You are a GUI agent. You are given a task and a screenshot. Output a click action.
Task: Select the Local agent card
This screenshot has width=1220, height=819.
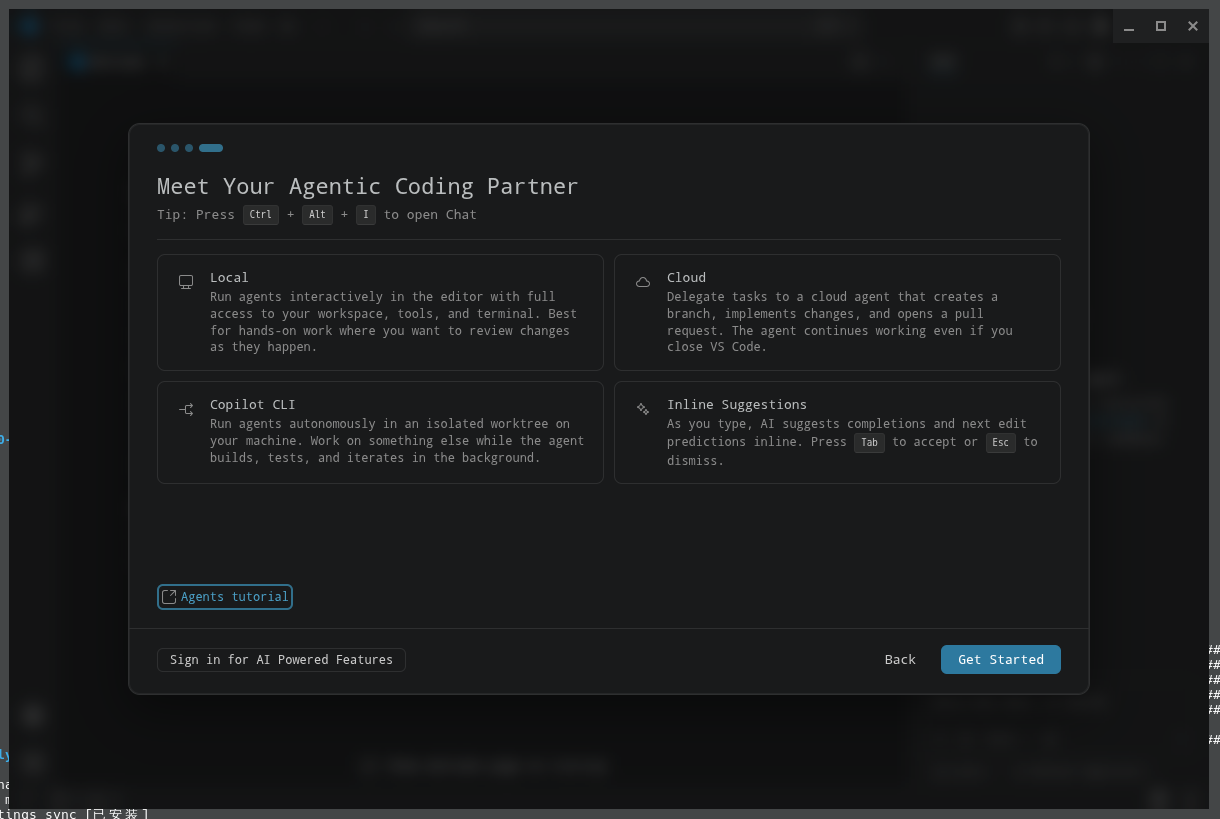[380, 312]
